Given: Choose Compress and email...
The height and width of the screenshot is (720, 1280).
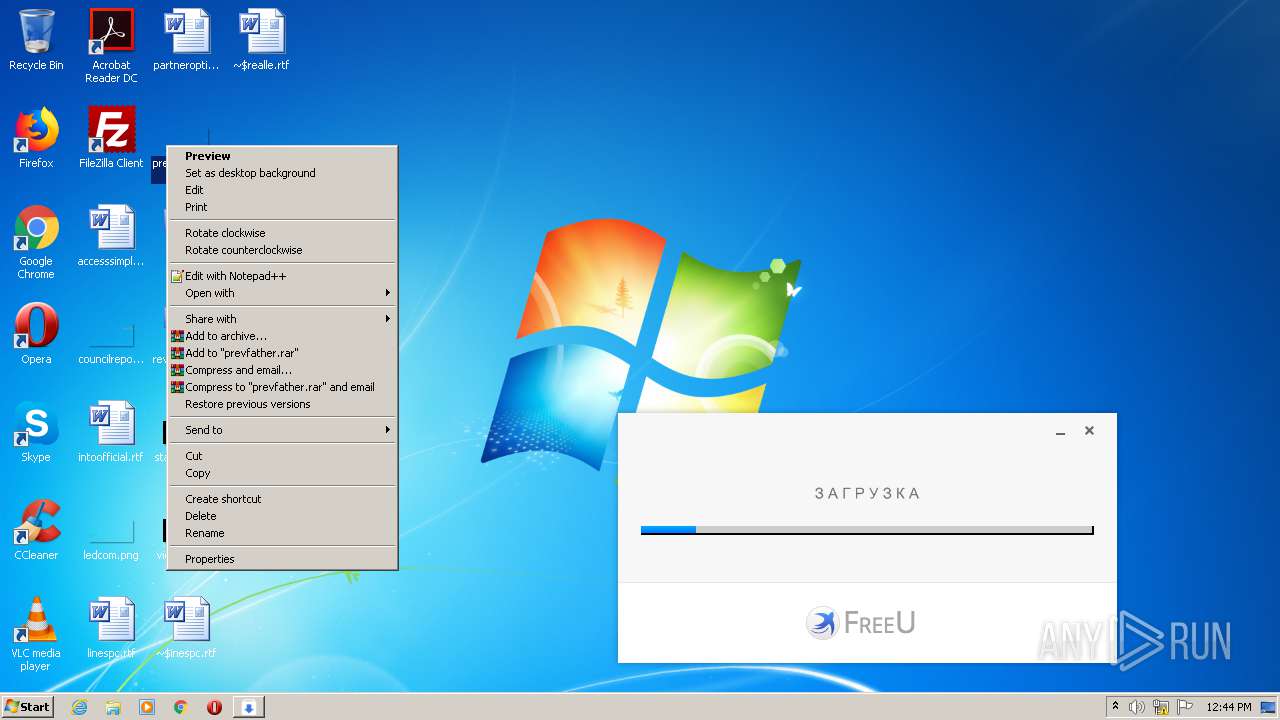Looking at the screenshot, I should 282,370.
